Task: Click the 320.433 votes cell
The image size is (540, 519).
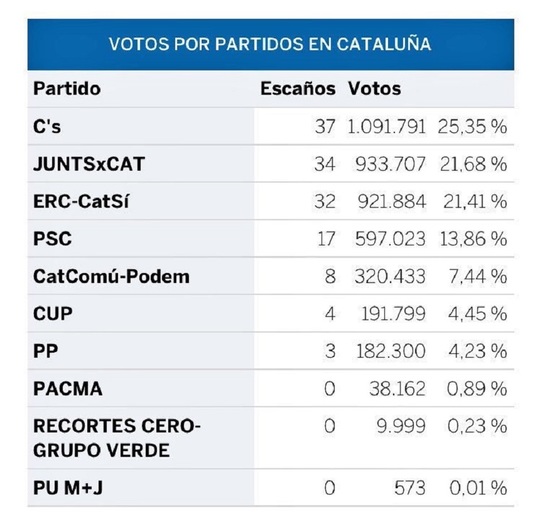Action: pyautogui.click(x=390, y=277)
